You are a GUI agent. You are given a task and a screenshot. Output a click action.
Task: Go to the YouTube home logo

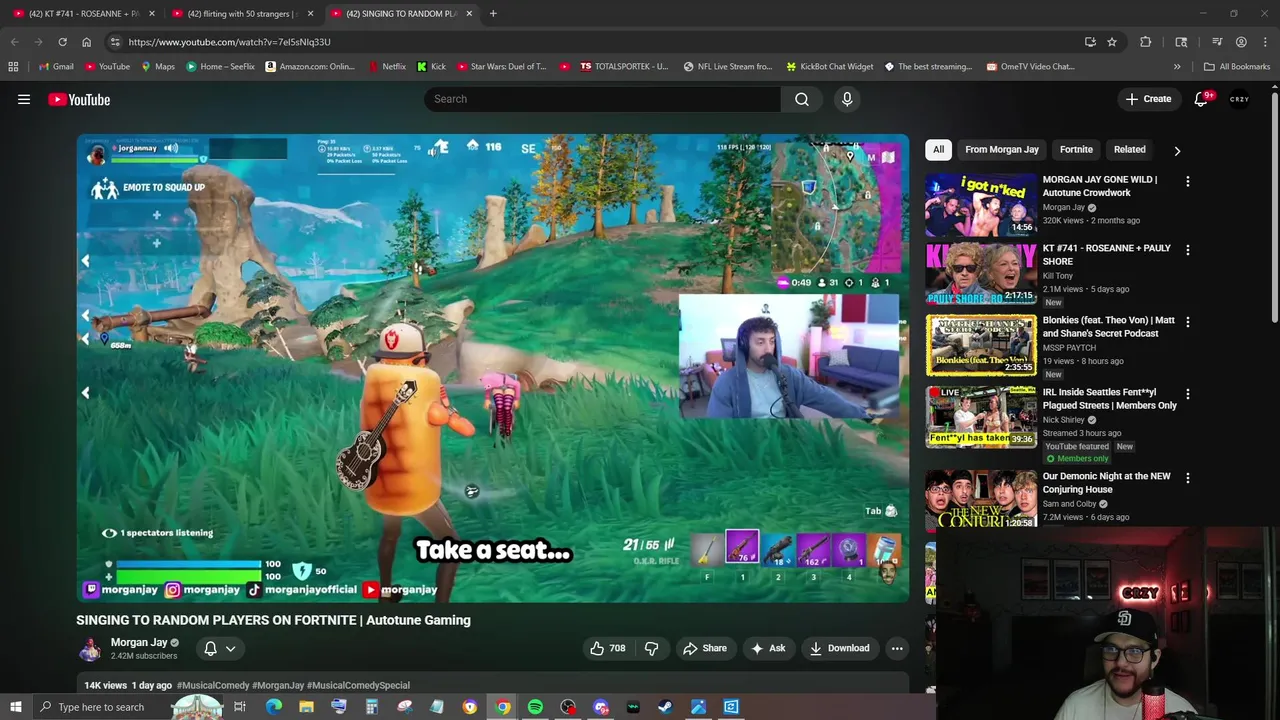click(79, 99)
